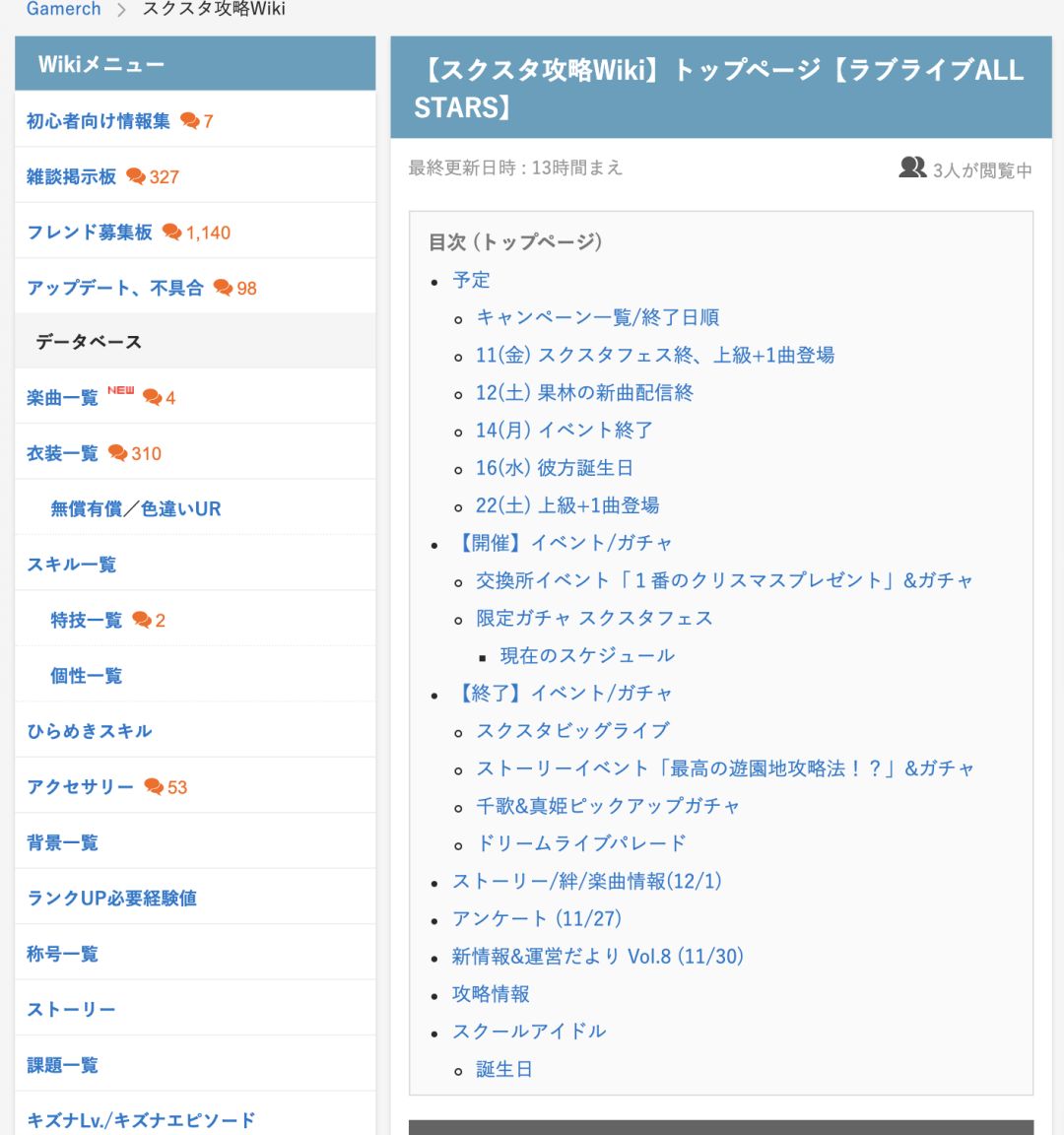Open 限定ガチャ スクスタフェス link
Screen dimensions: 1064x1135
point(594,618)
